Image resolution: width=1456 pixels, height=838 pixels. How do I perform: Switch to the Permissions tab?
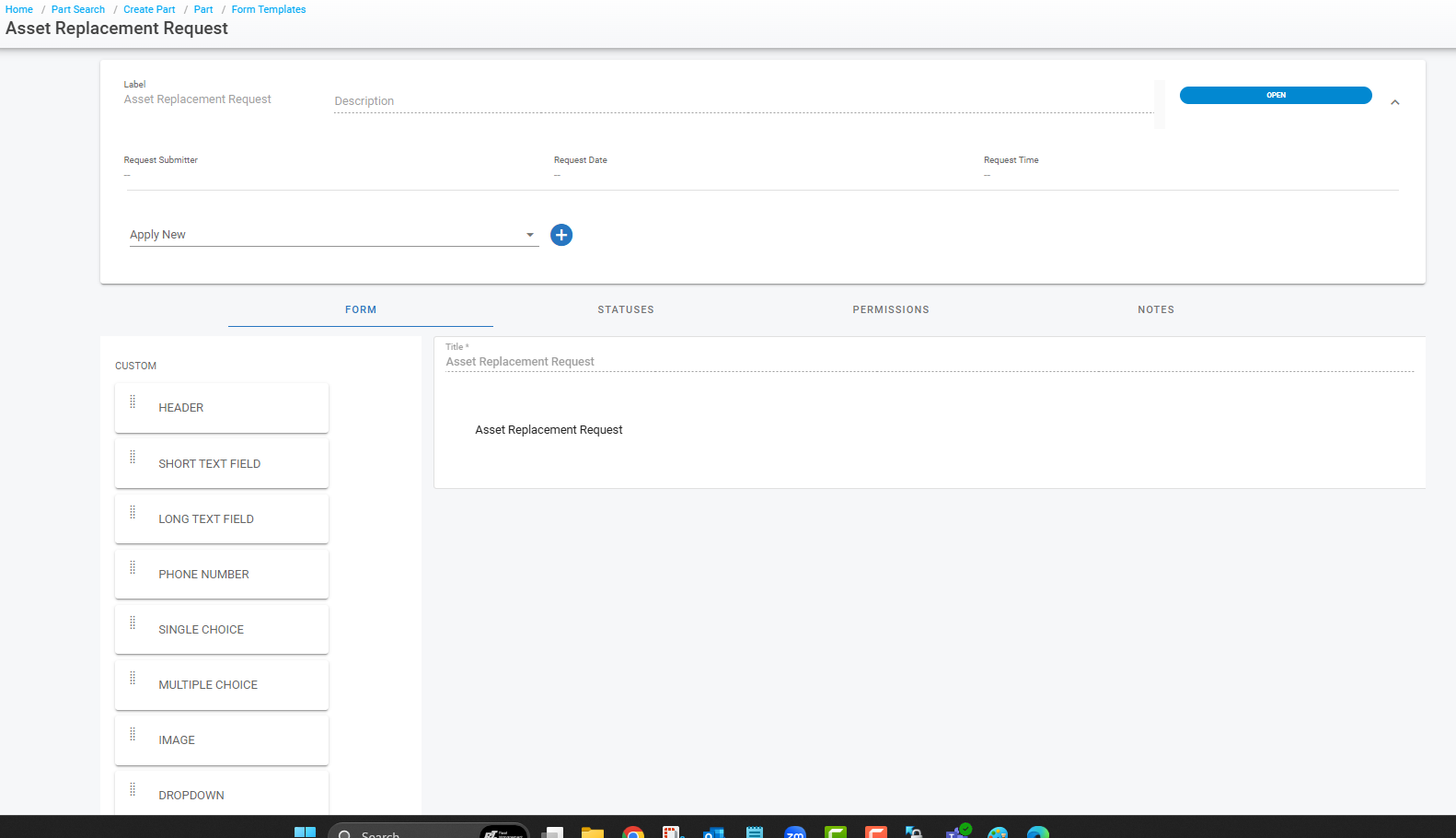[890, 309]
